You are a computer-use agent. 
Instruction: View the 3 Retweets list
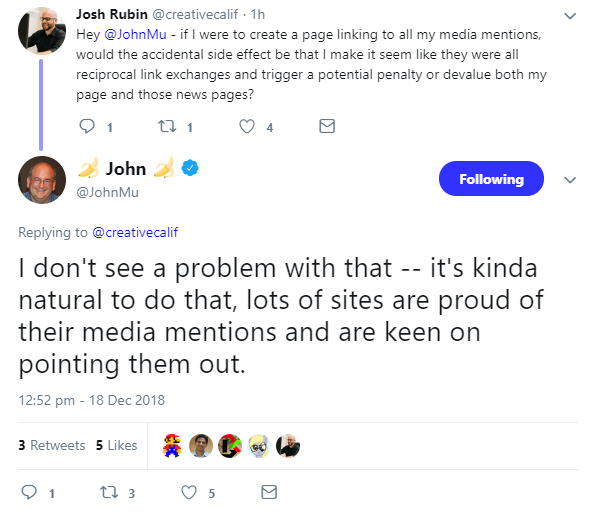tap(52, 445)
